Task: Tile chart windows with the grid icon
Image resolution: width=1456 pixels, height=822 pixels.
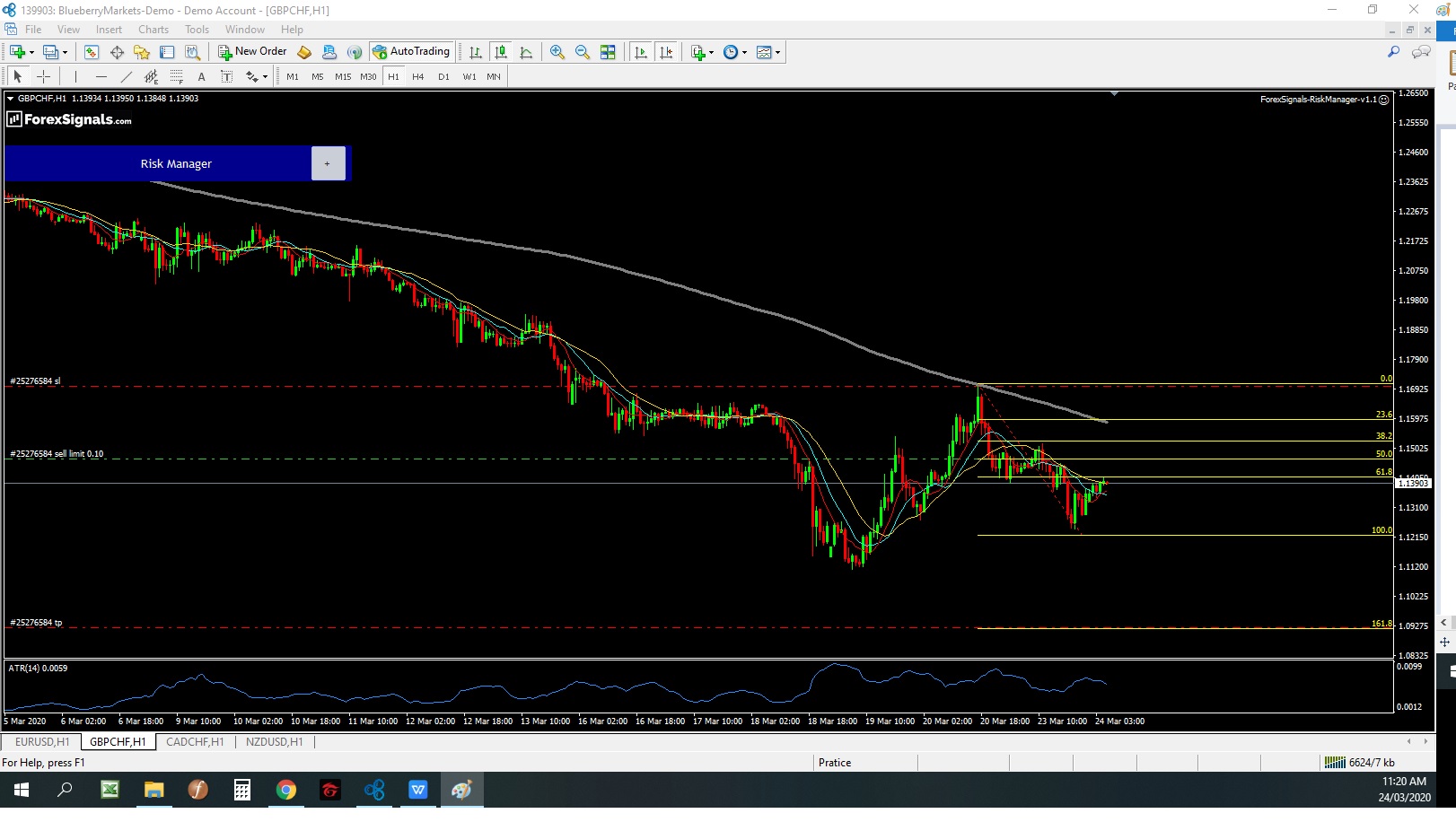Action: pyautogui.click(x=608, y=52)
